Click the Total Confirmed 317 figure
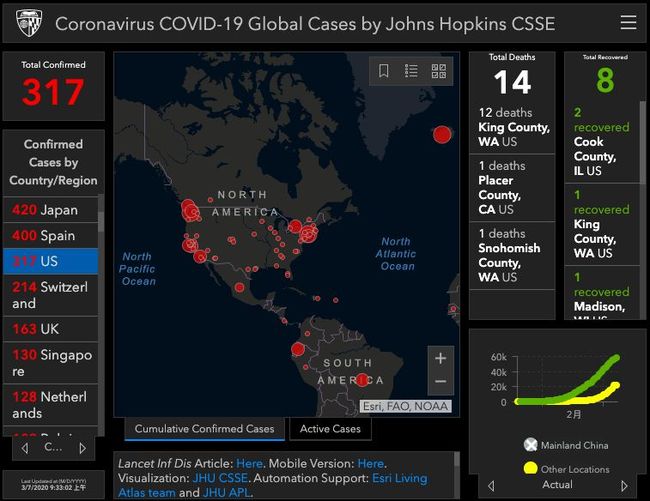This screenshot has height=501, width=650. (x=53, y=92)
